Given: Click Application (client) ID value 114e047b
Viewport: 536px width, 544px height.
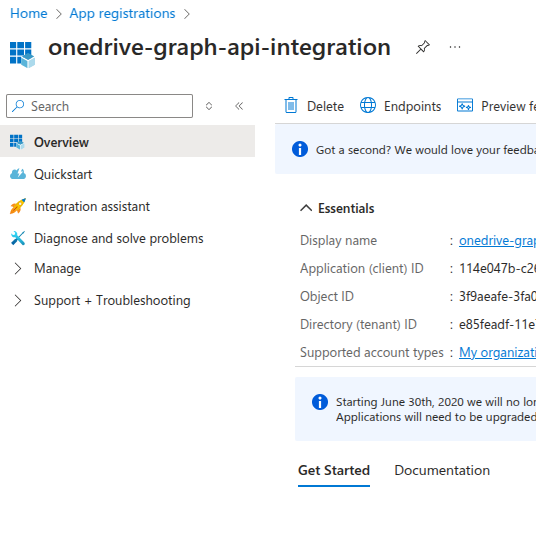Looking at the screenshot, I should pos(497,268).
